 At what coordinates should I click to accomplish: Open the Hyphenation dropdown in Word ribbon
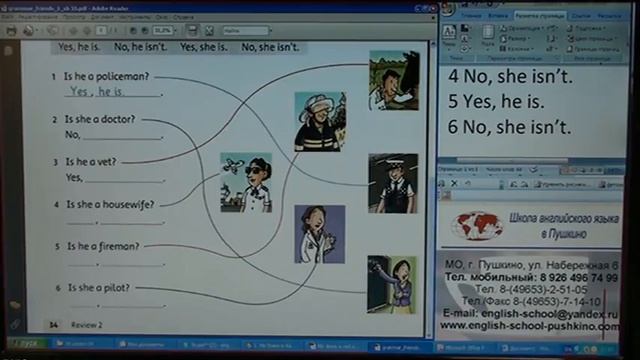tap(552, 49)
